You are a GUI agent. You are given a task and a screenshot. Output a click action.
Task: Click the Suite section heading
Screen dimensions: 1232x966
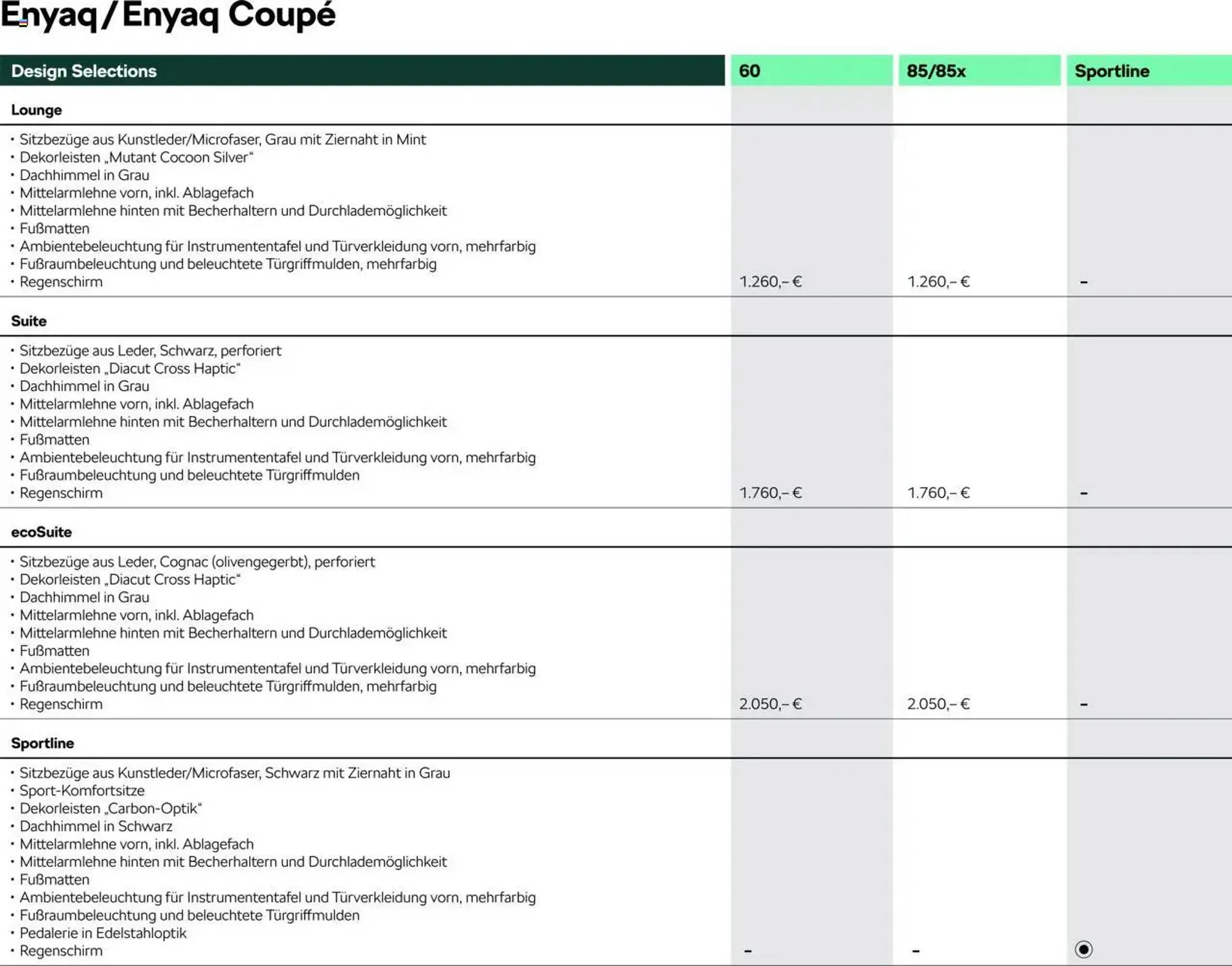[29, 321]
